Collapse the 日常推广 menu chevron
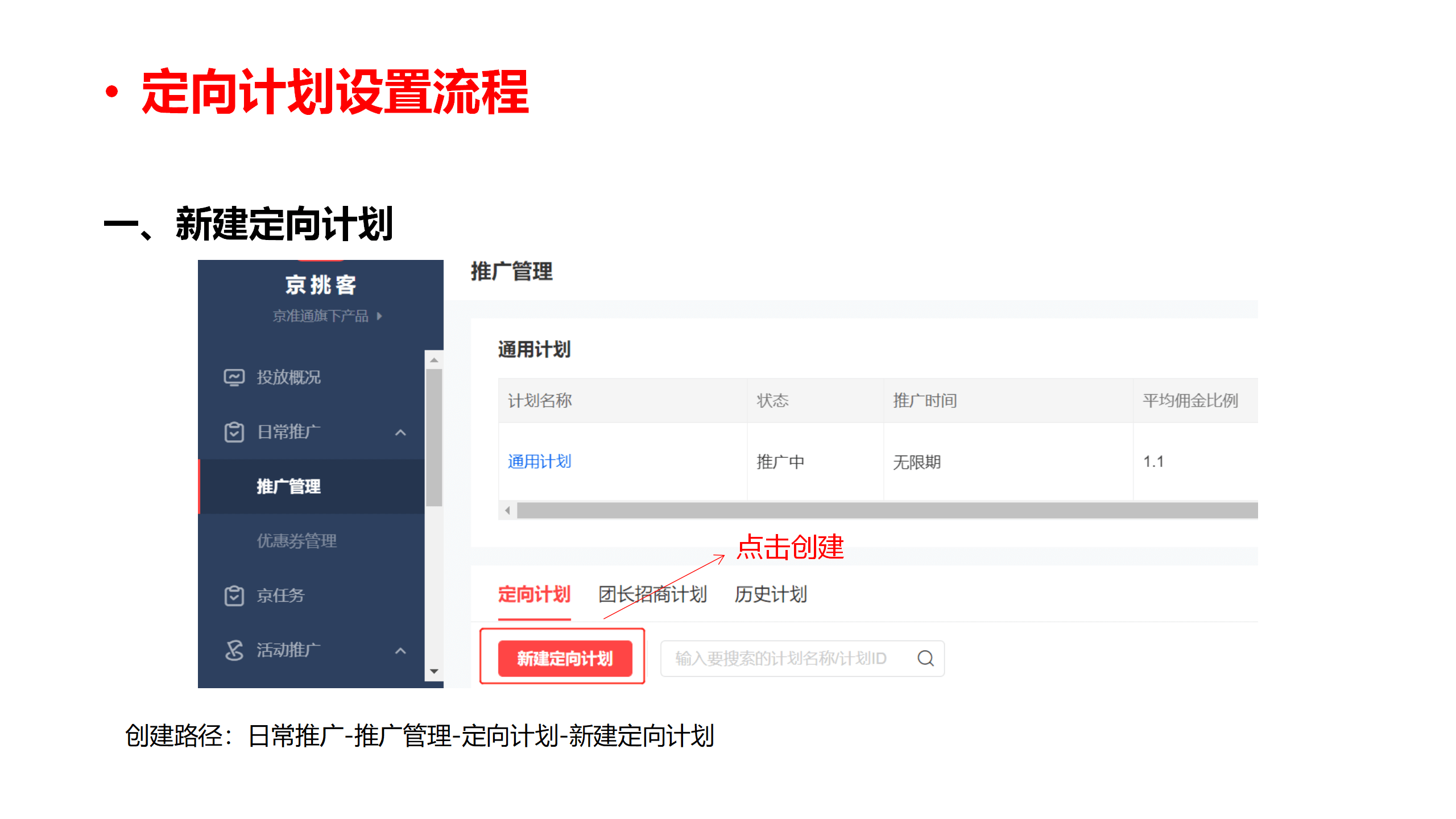Screen dimensions: 1456x819 [400, 432]
